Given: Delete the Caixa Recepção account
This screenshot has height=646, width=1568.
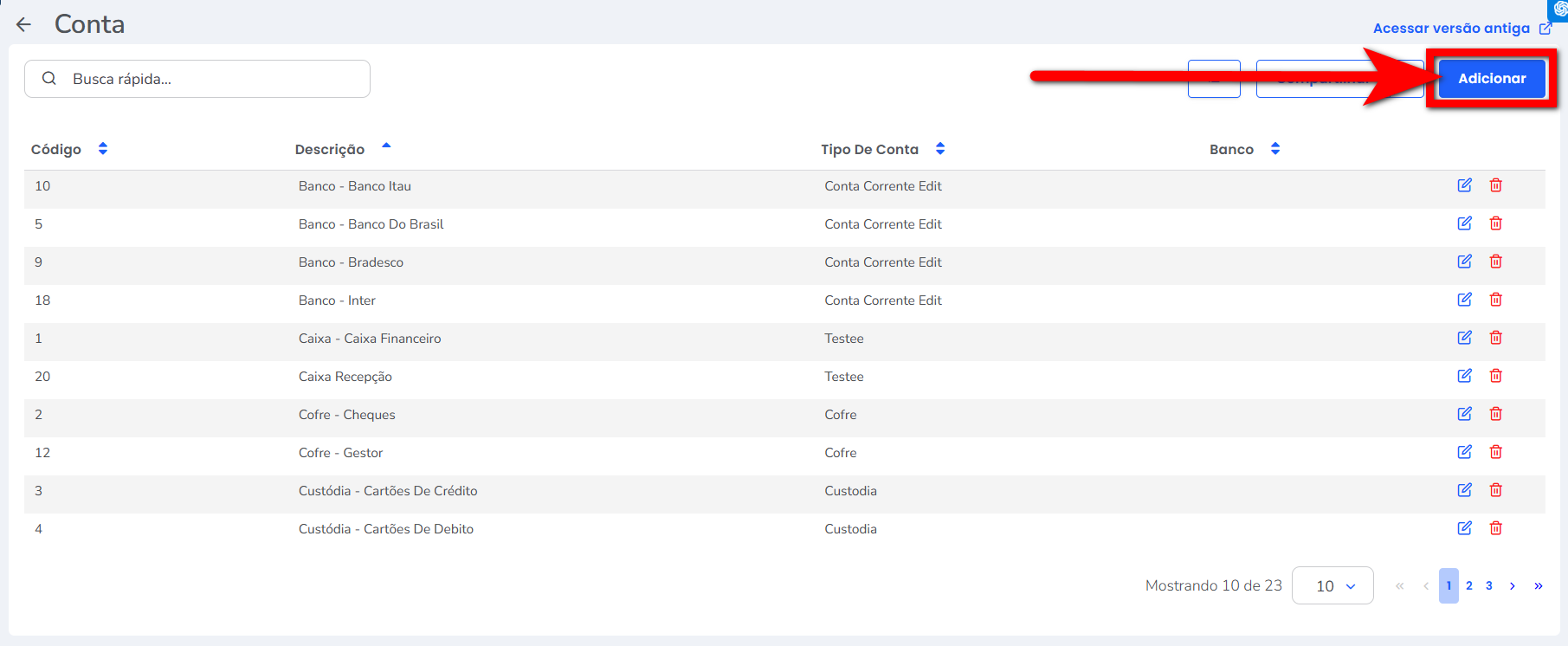Looking at the screenshot, I should pyautogui.click(x=1495, y=376).
